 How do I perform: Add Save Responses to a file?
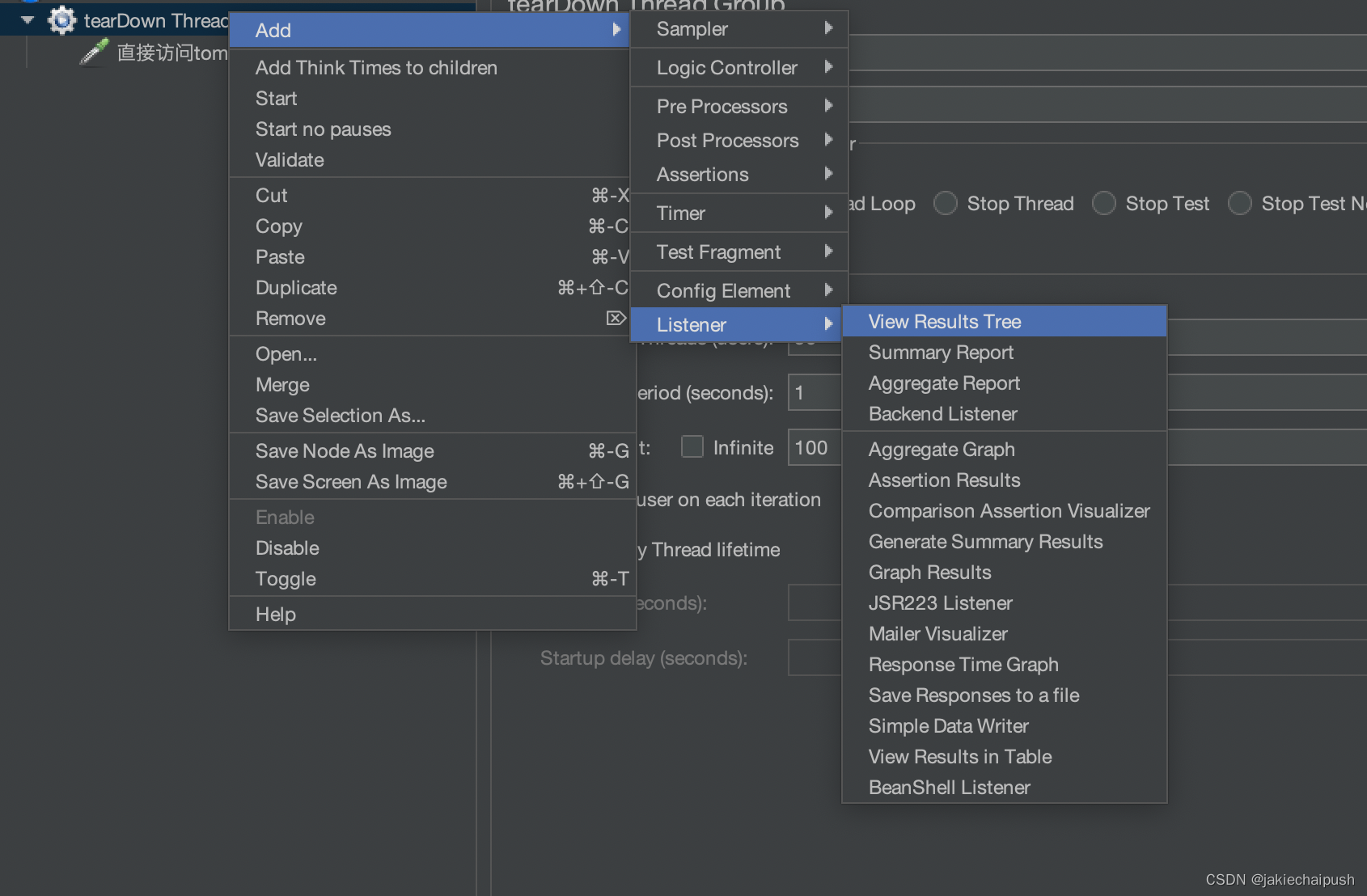click(x=1005, y=695)
